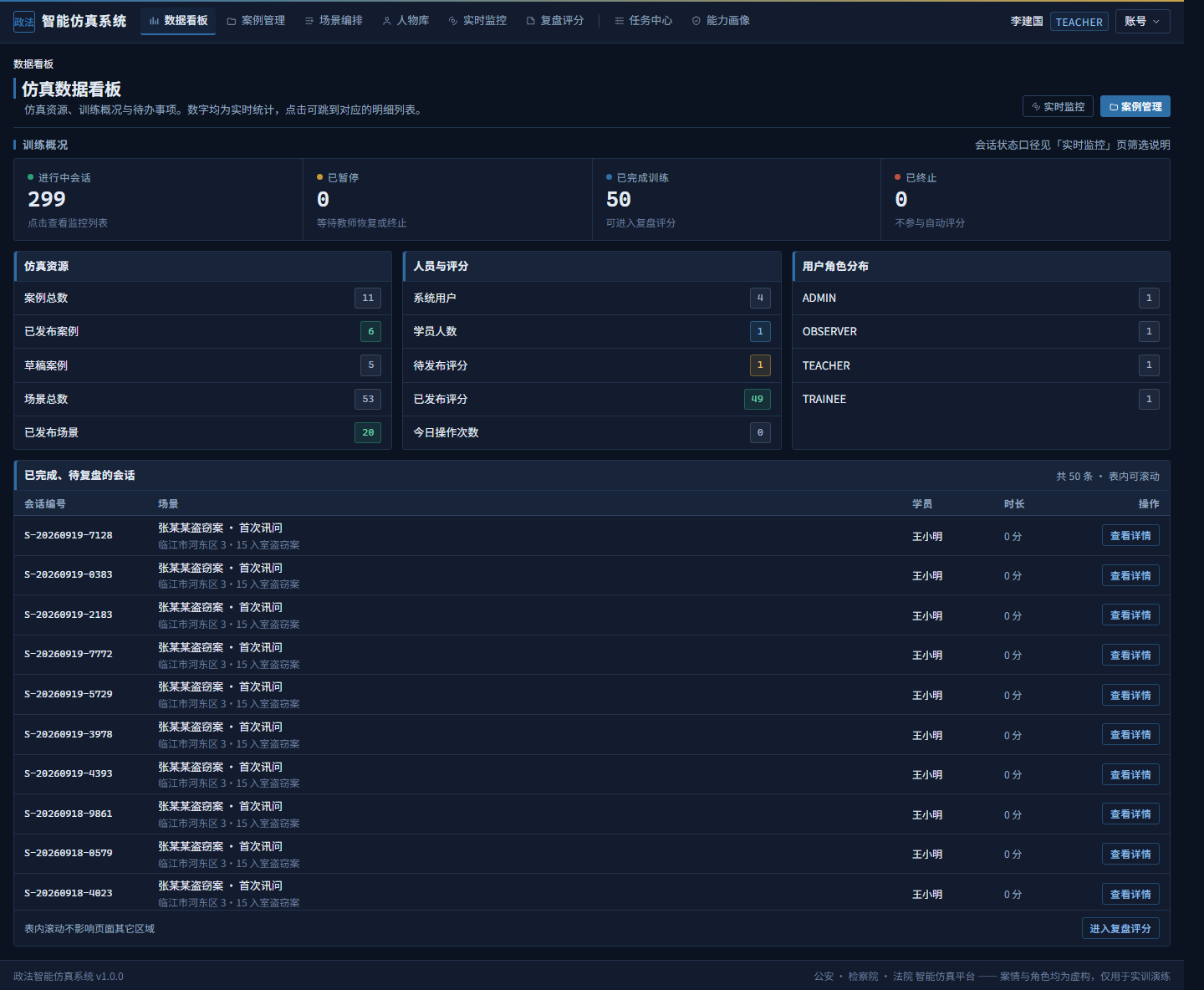Click the OBSERVER role row
The image size is (1204, 990).
[981, 331]
